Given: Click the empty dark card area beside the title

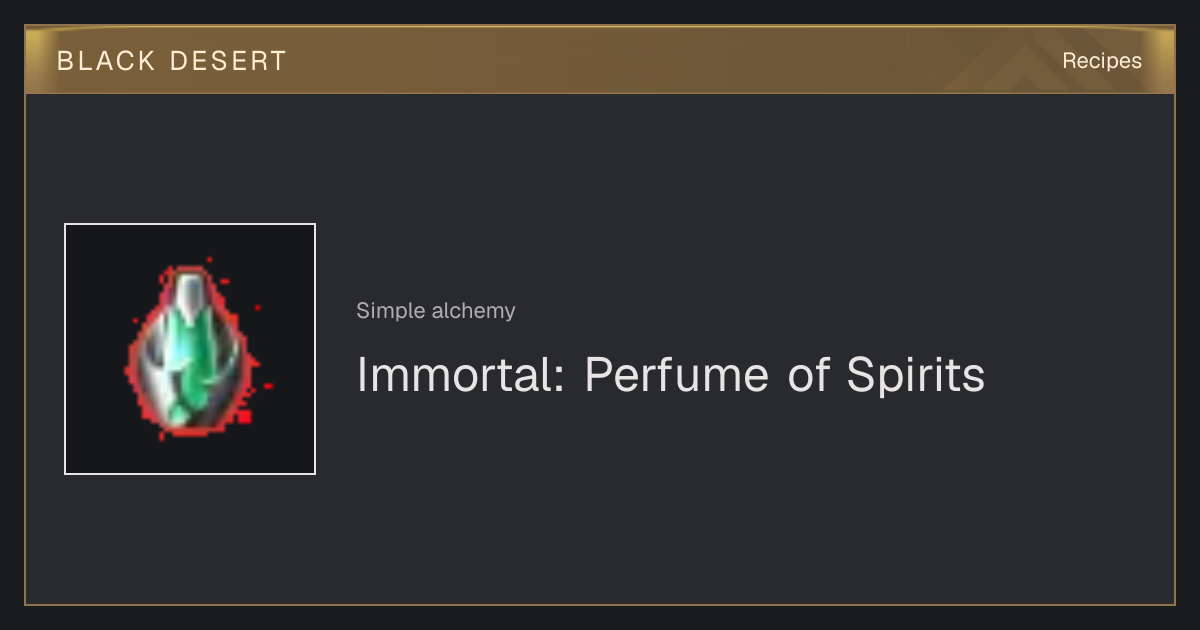Looking at the screenshot, I should point(1080,375).
